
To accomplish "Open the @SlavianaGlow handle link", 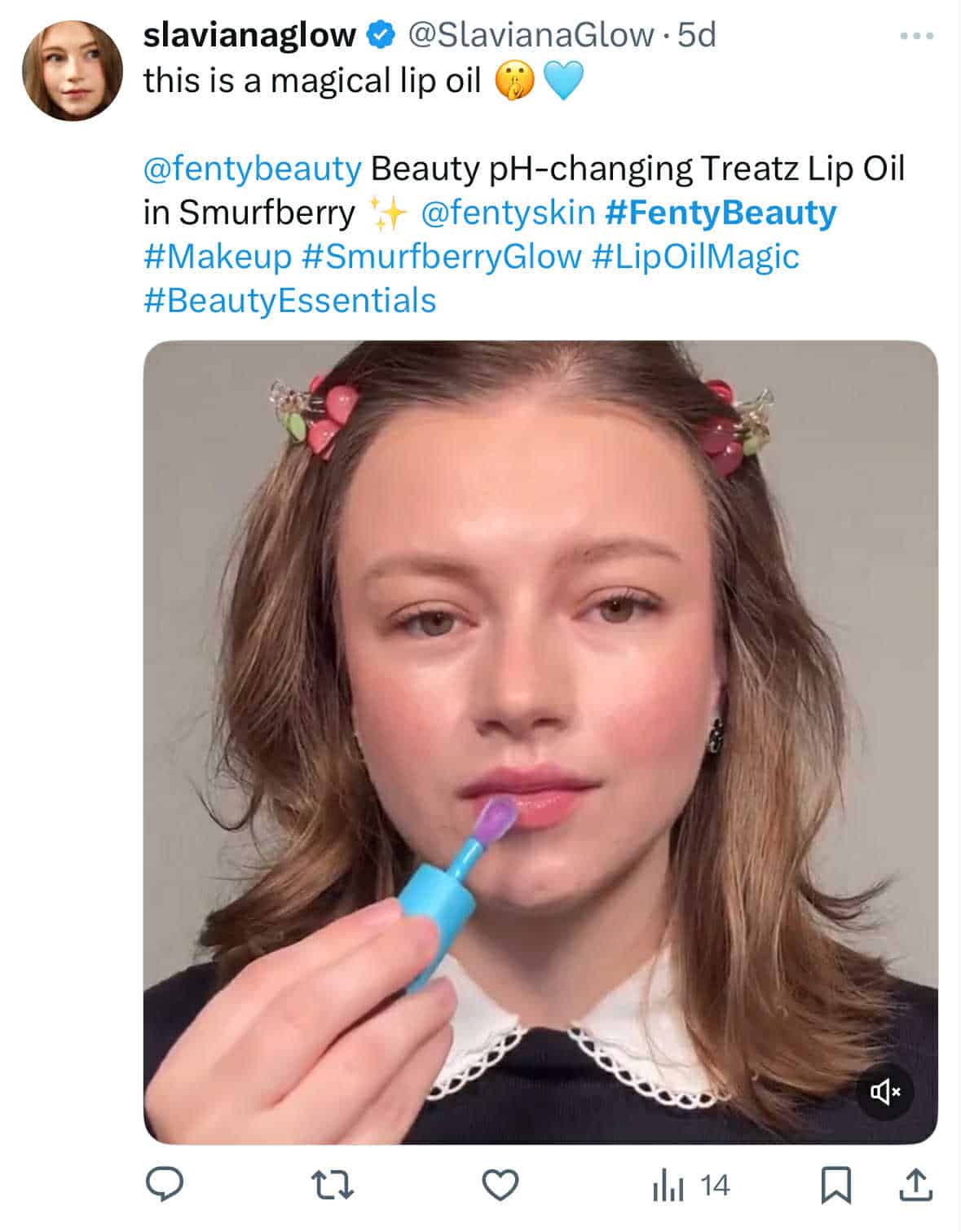I will coord(530,35).
